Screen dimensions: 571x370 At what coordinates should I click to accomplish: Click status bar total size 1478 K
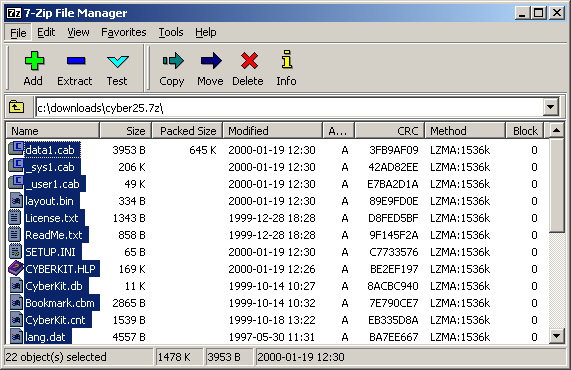(x=174, y=357)
